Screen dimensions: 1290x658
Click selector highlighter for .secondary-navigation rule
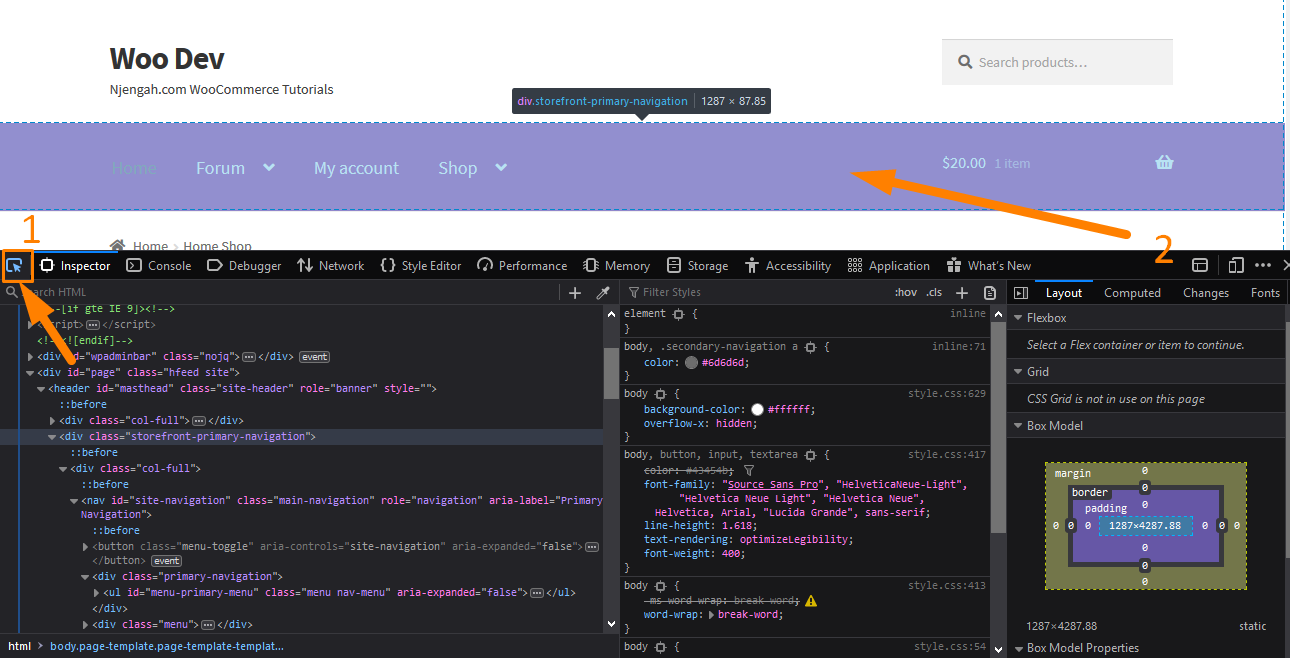pyautogui.click(x=810, y=347)
